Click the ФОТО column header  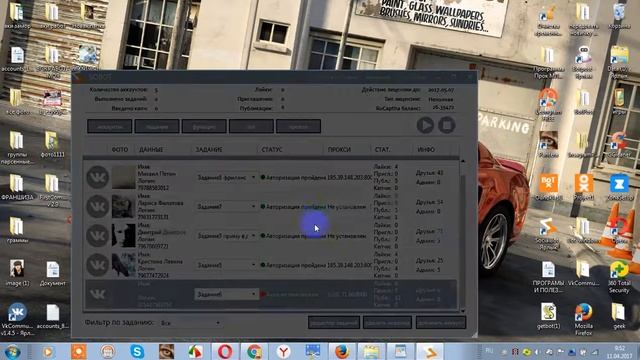click(120, 150)
